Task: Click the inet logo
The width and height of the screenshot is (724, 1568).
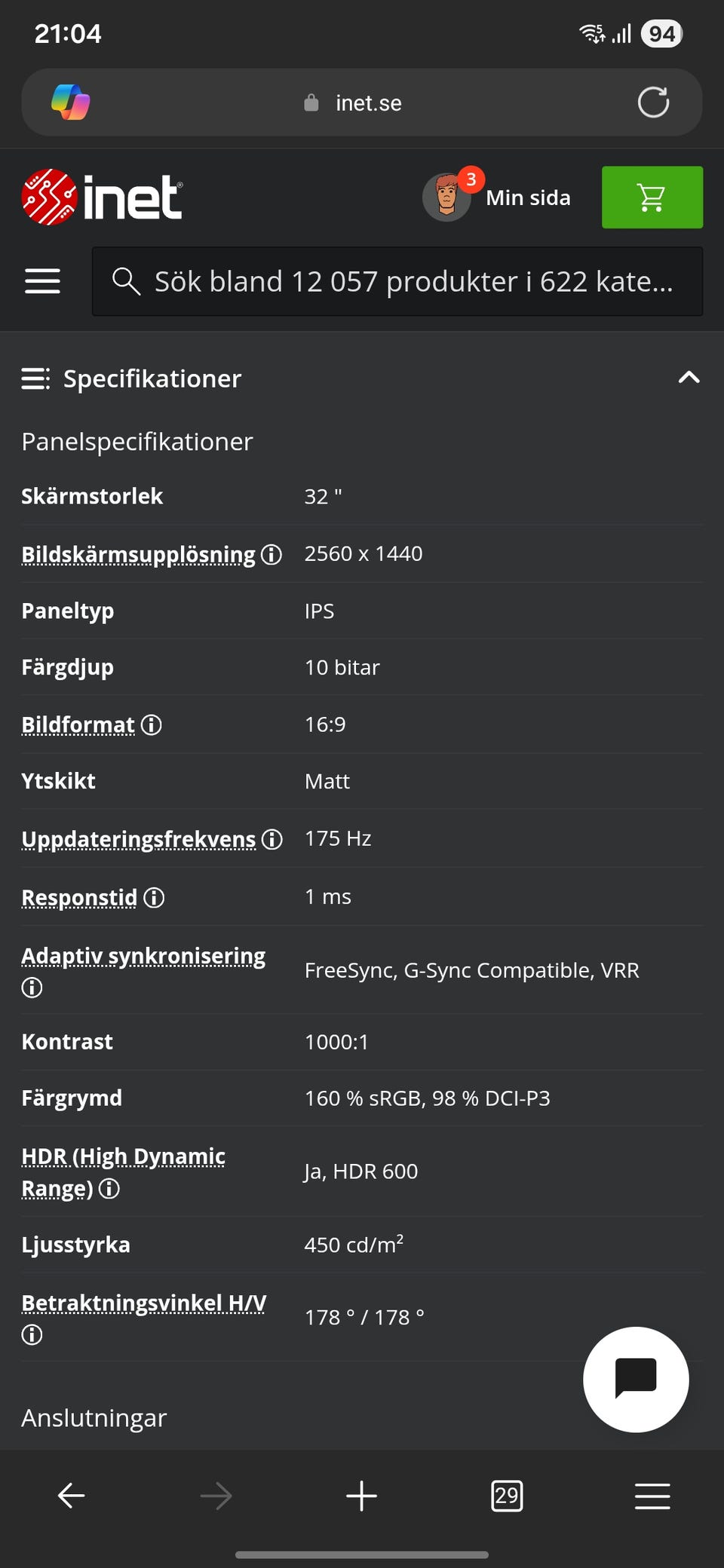Action: coord(103,198)
